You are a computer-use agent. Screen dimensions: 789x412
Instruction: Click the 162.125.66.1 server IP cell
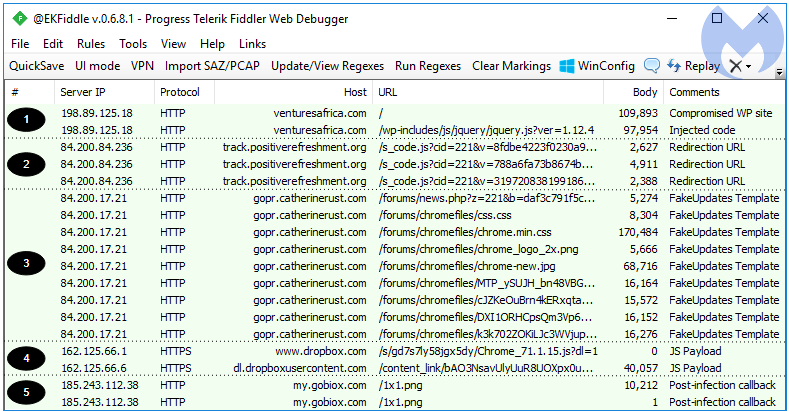(94, 351)
